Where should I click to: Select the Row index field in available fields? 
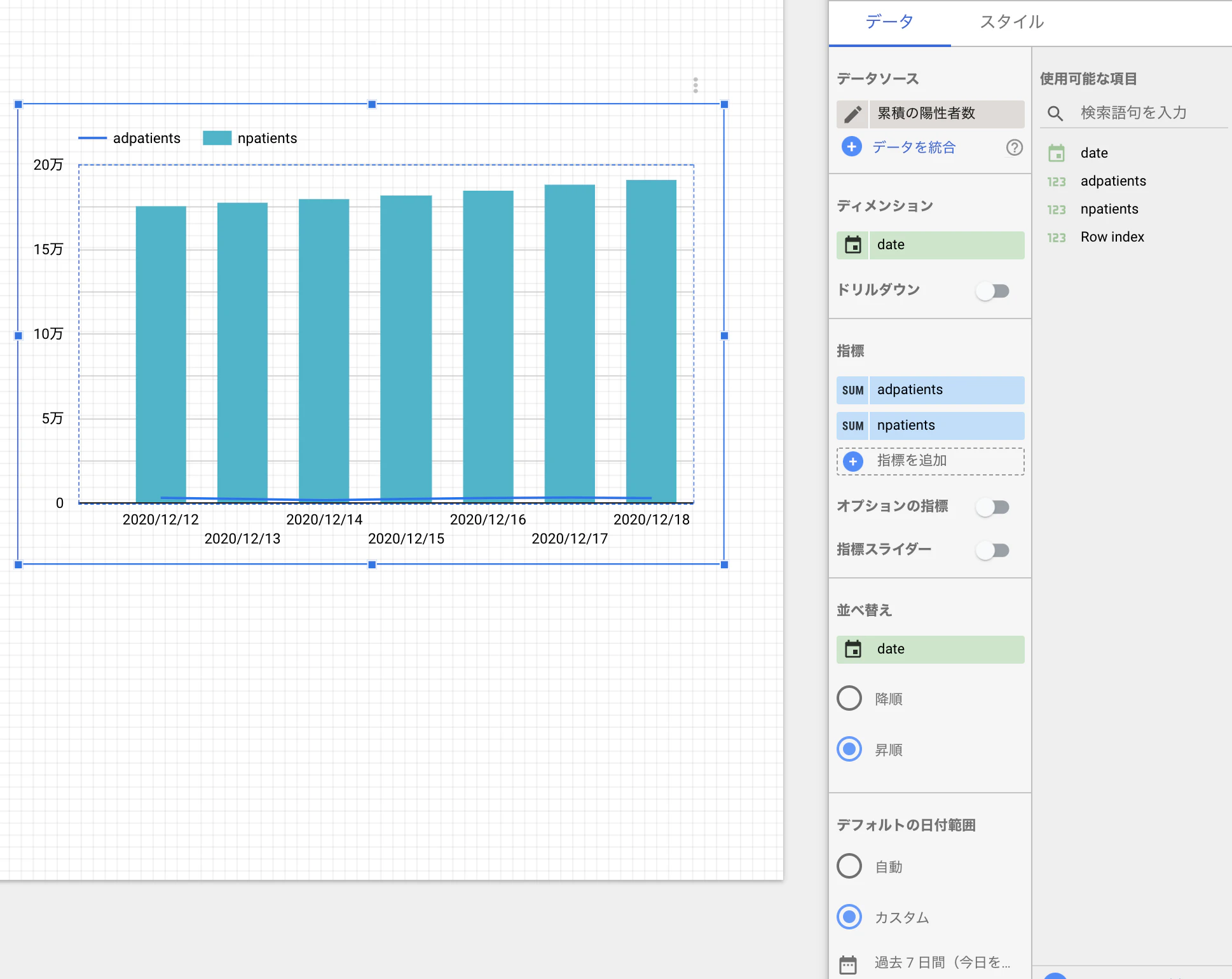click(1112, 237)
